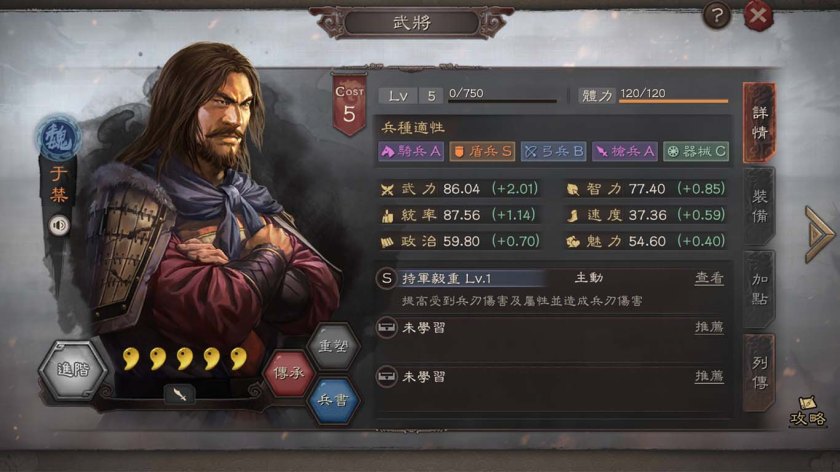This screenshot has width=840, height=472.
Task: Click 查看 link for 持軍毅重 skill
Action: (x=709, y=278)
